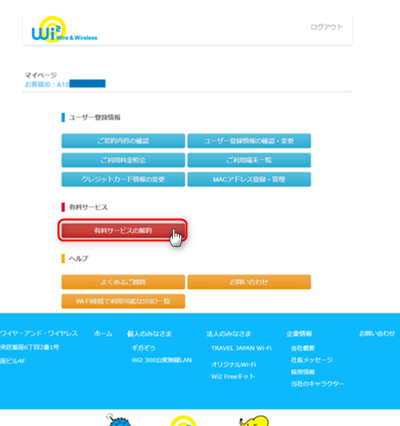Open the ギガぞう footer link
Screen dimensions: 400x426
pos(143,348)
